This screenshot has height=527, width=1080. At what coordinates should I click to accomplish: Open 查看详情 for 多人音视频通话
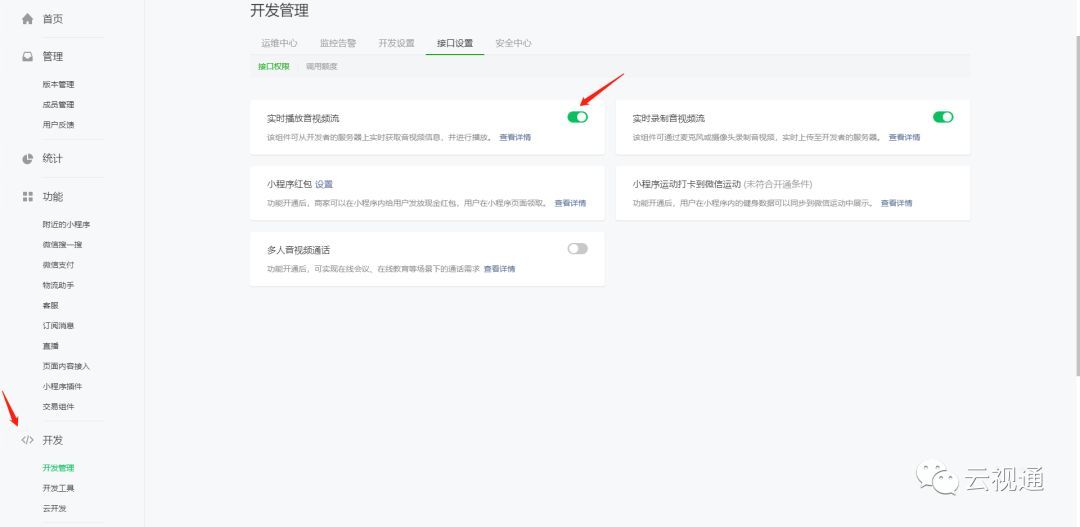[x=499, y=269]
